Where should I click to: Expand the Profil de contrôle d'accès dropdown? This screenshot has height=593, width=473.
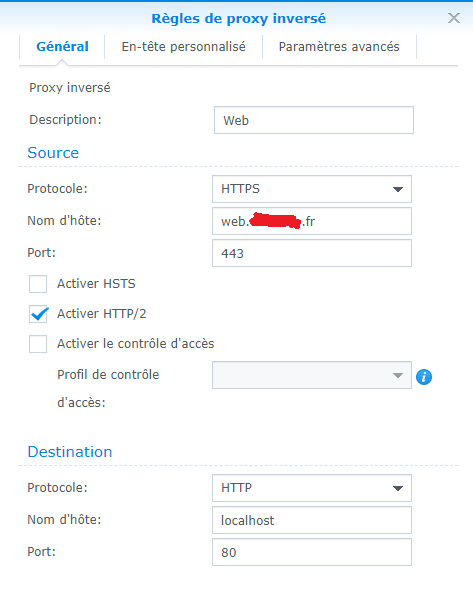pos(312,375)
